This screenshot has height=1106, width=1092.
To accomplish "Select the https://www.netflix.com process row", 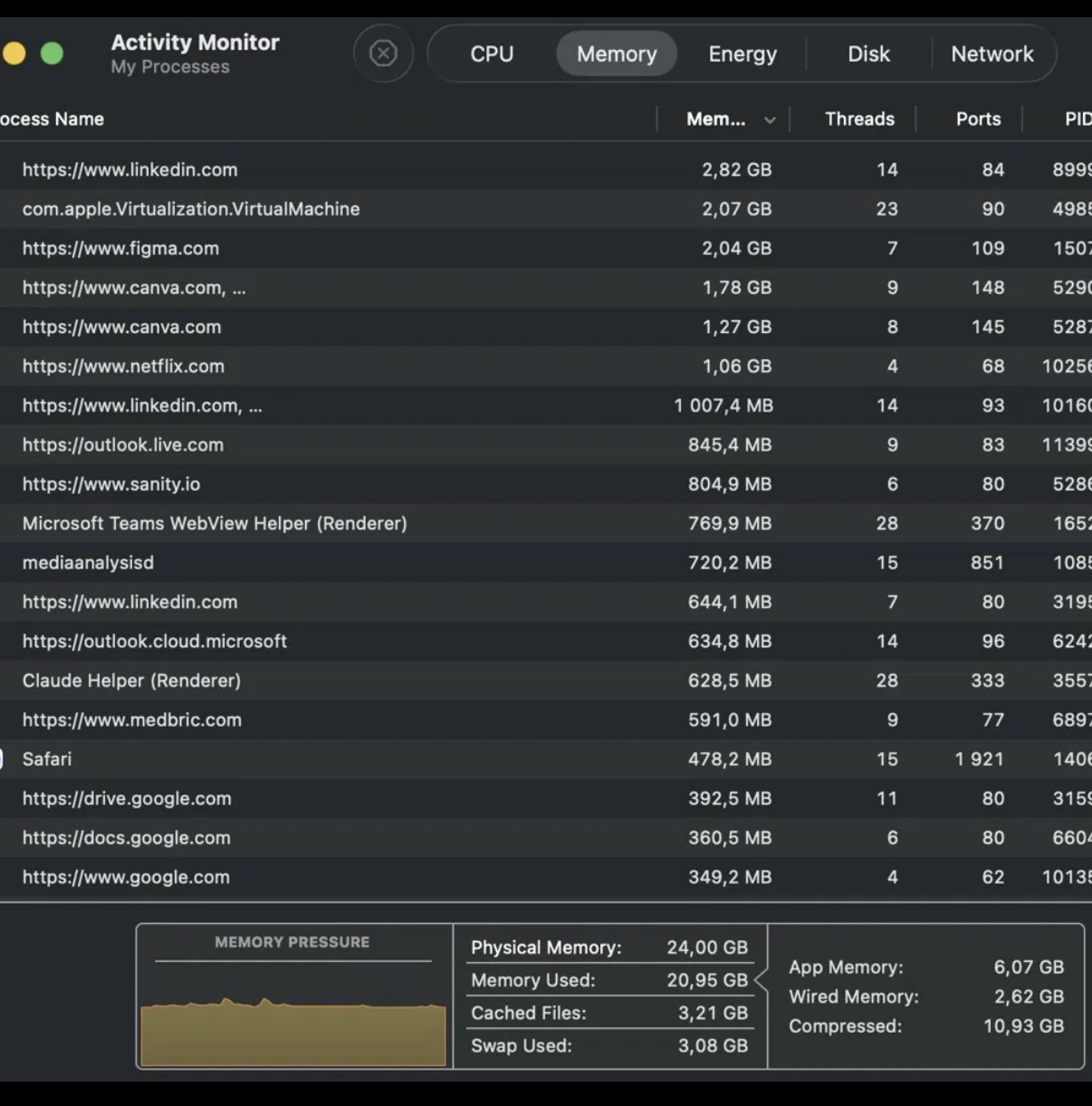I will pyautogui.click(x=546, y=367).
